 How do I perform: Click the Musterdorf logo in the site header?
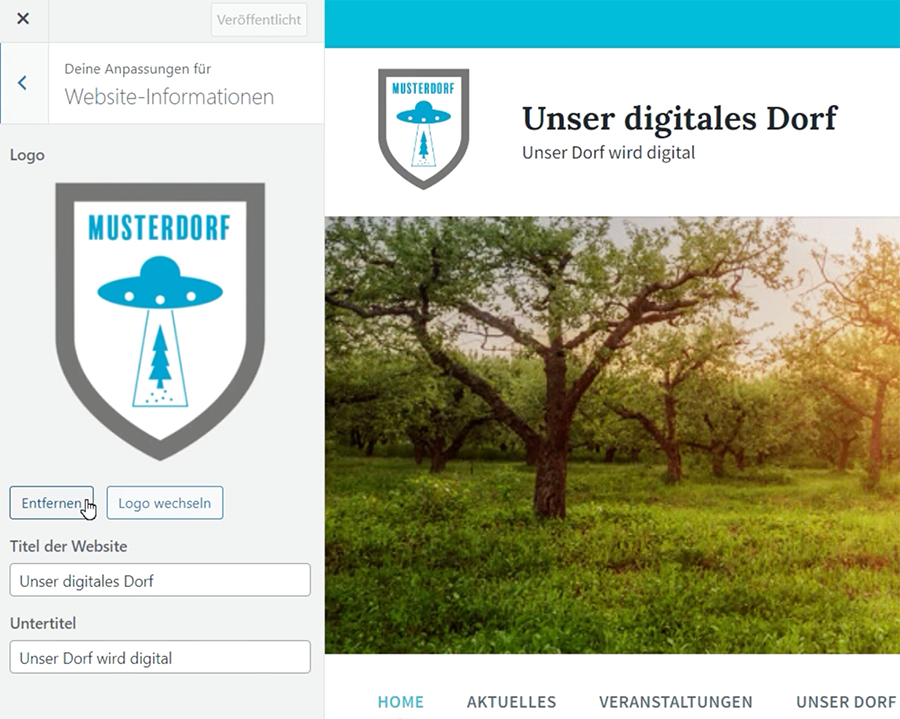[423, 128]
